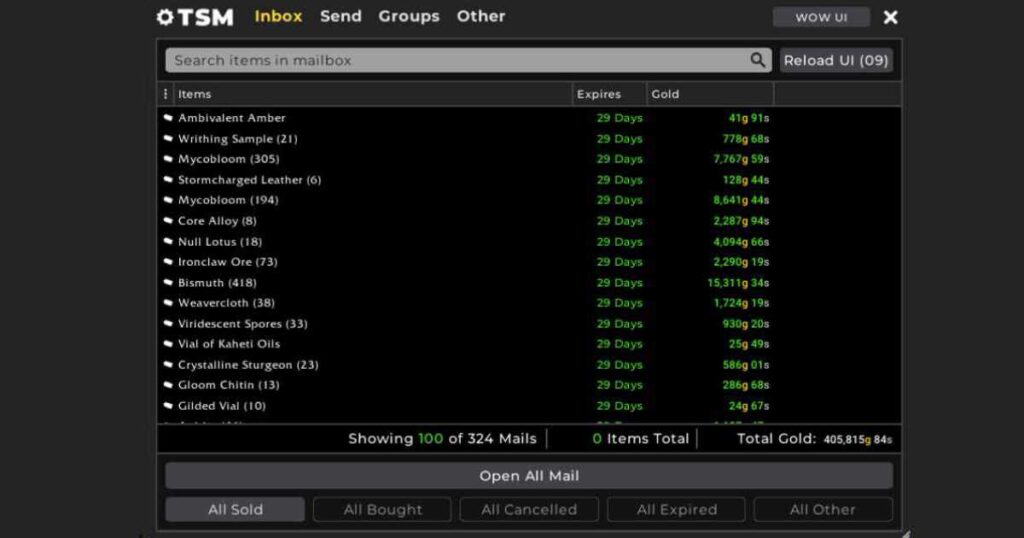Click the mail icon beside Bismuth (418)

(168, 283)
